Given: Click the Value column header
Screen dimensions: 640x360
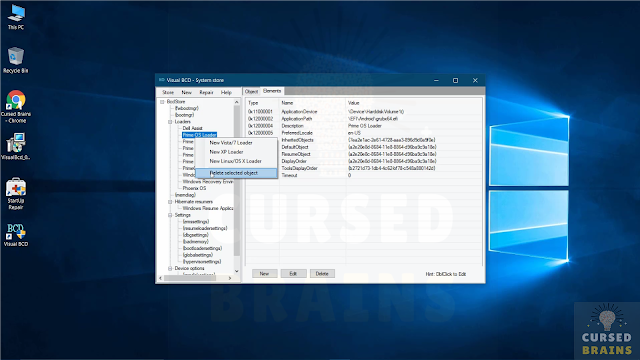Looking at the screenshot, I should tap(413, 103).
